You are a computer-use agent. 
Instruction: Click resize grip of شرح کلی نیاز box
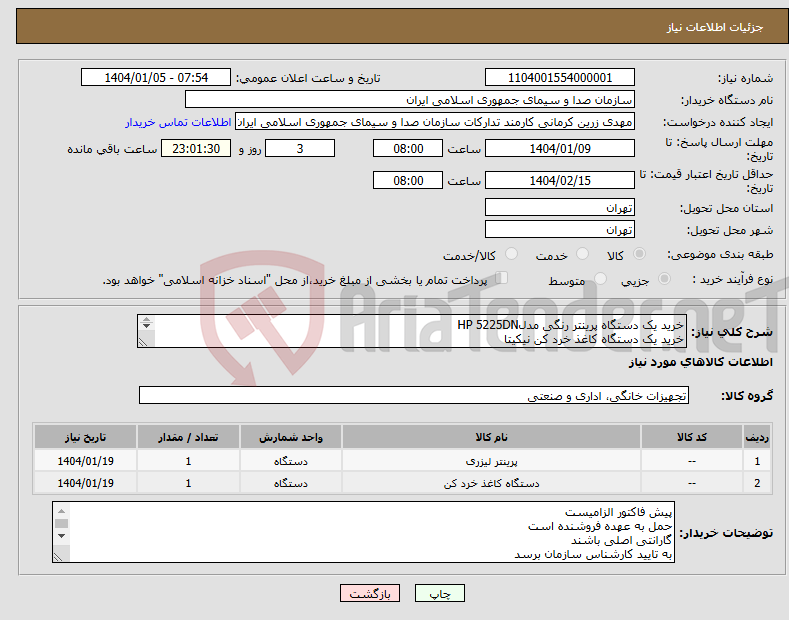[x=144, y=342]
